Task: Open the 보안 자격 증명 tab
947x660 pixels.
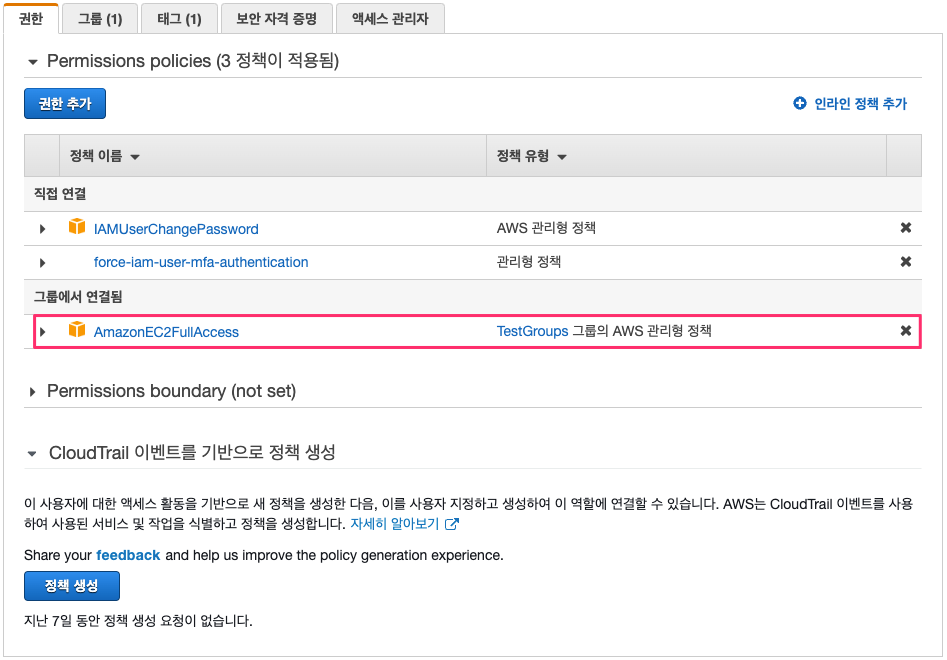Action: [x=277, y=19]
